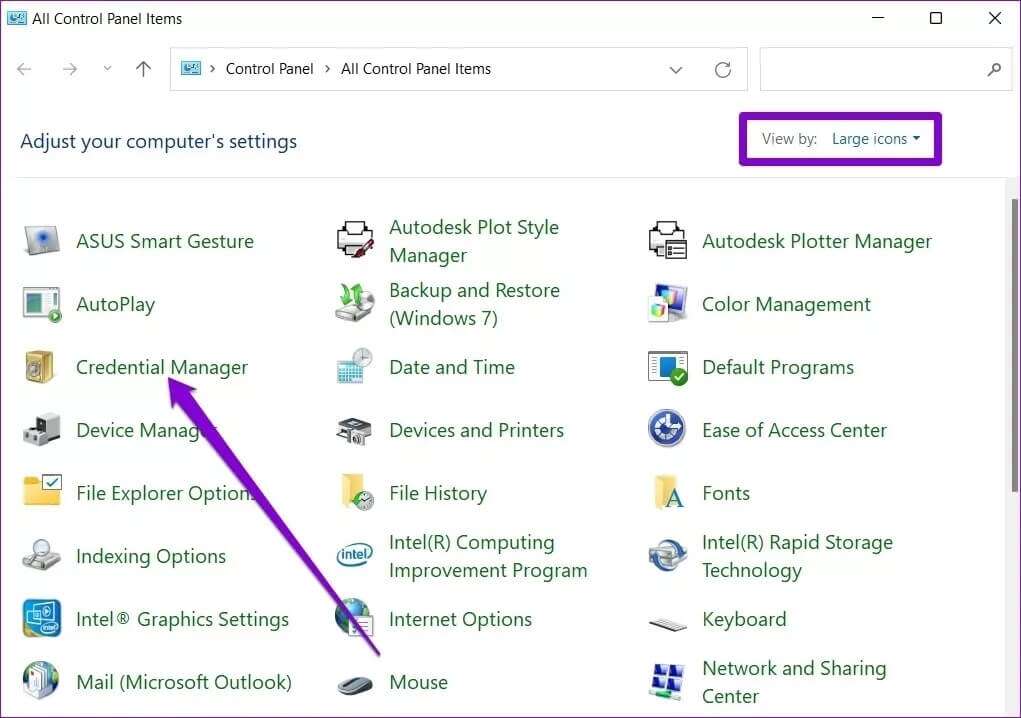
Task: Open the Fonts link
Action: pos(725,493)
